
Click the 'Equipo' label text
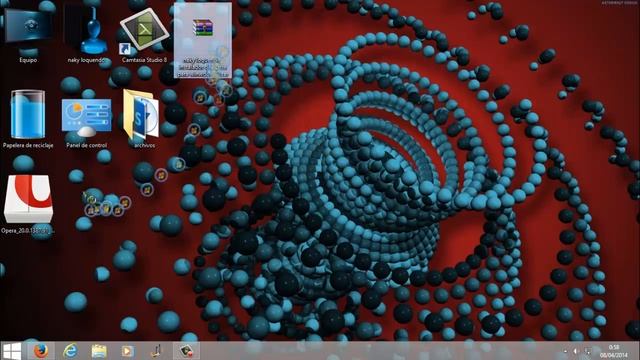pyautogui.click(x=28, y=60)
